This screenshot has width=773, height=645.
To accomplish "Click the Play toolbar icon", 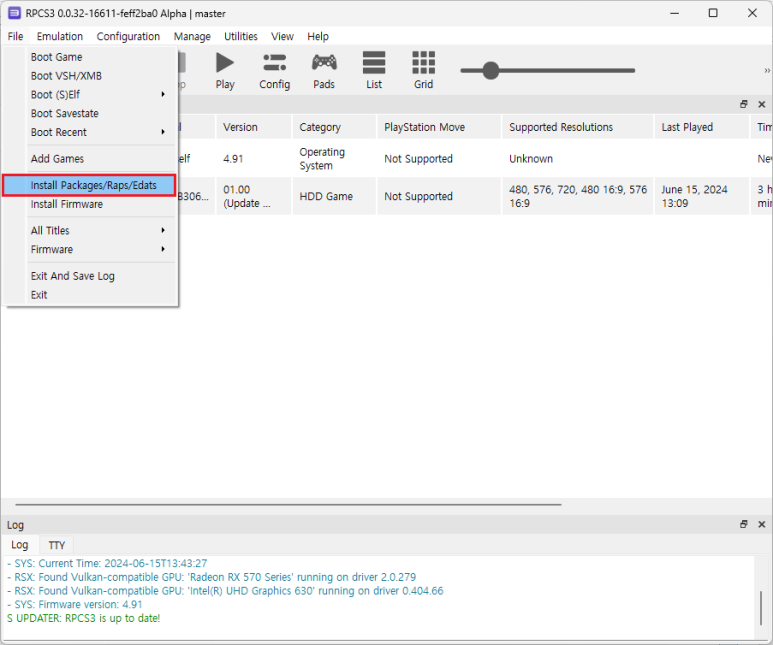I will point(225,71).
